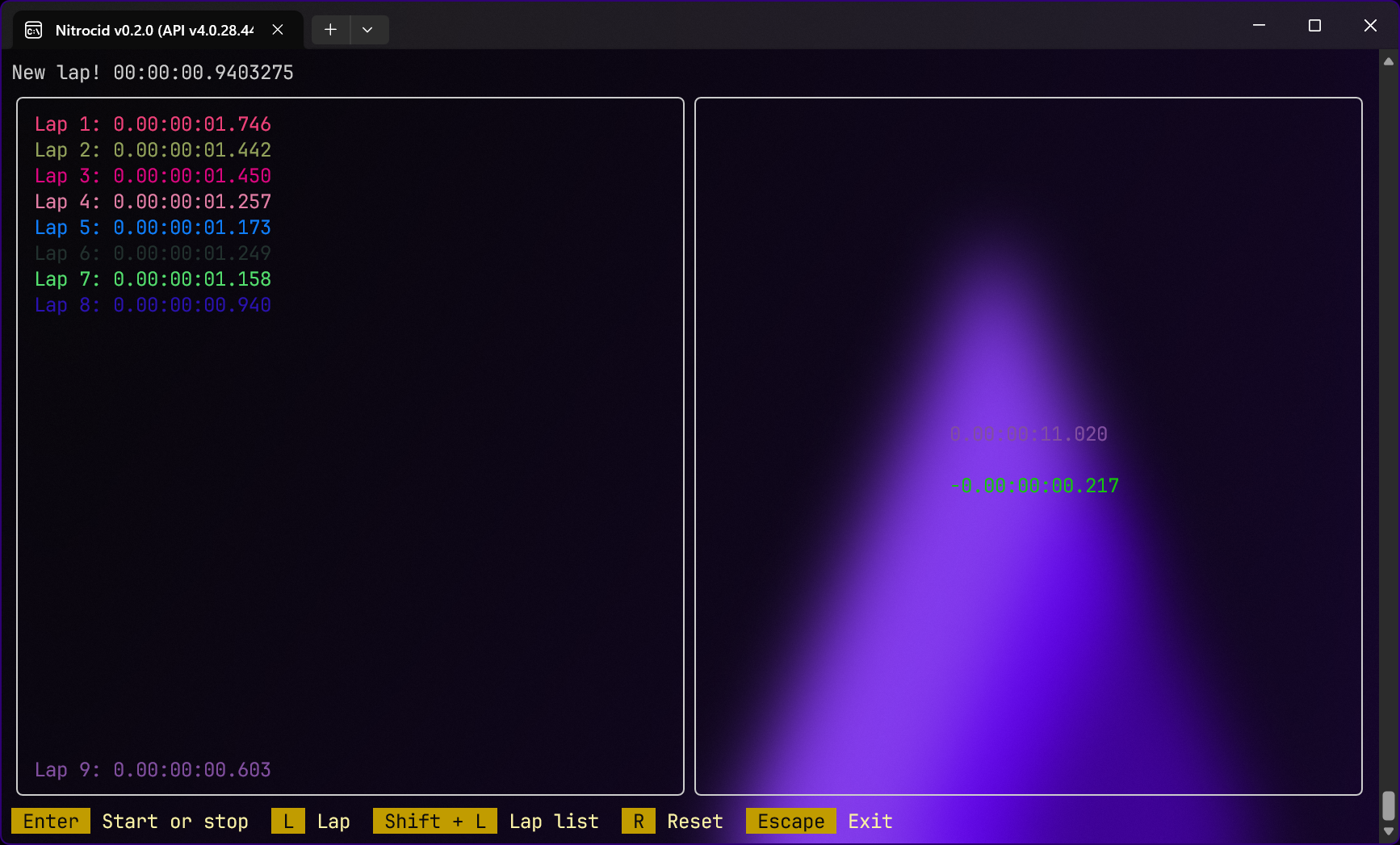Click the Lap 9 entry at bottom
The height and width of the screenshot is (845, 1400).
153,770
